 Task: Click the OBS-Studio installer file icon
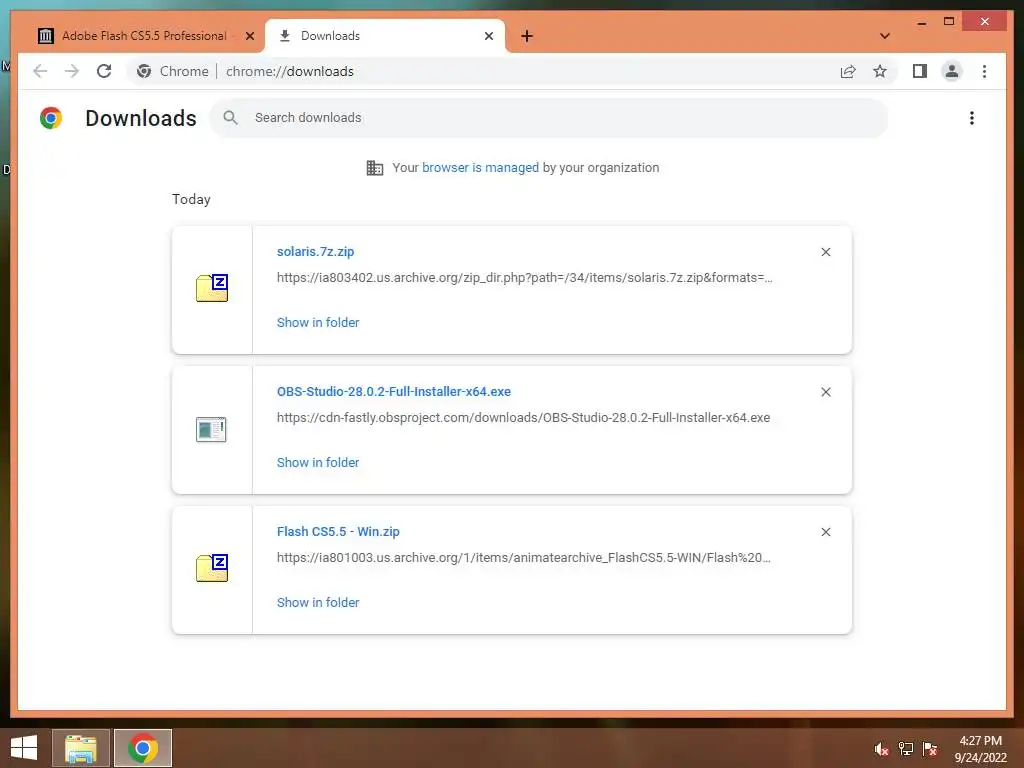(211, 430)
